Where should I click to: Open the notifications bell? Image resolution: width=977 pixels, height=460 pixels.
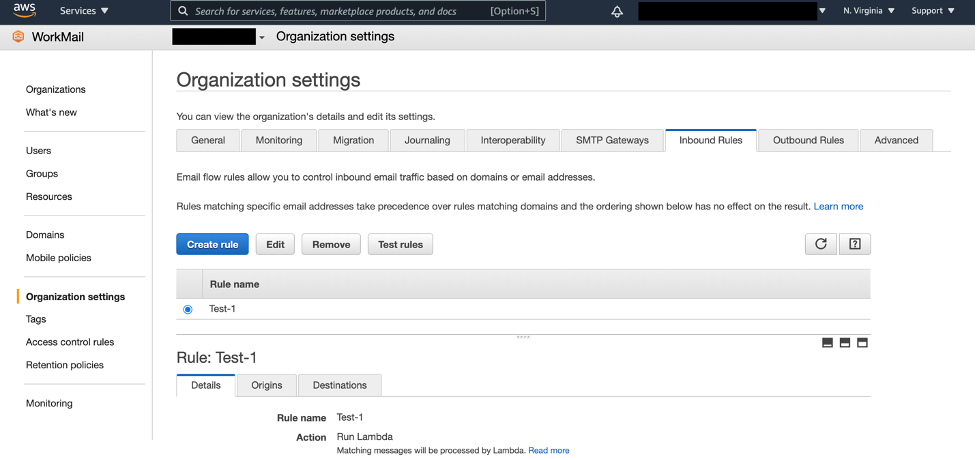click(x=617, y=11)
